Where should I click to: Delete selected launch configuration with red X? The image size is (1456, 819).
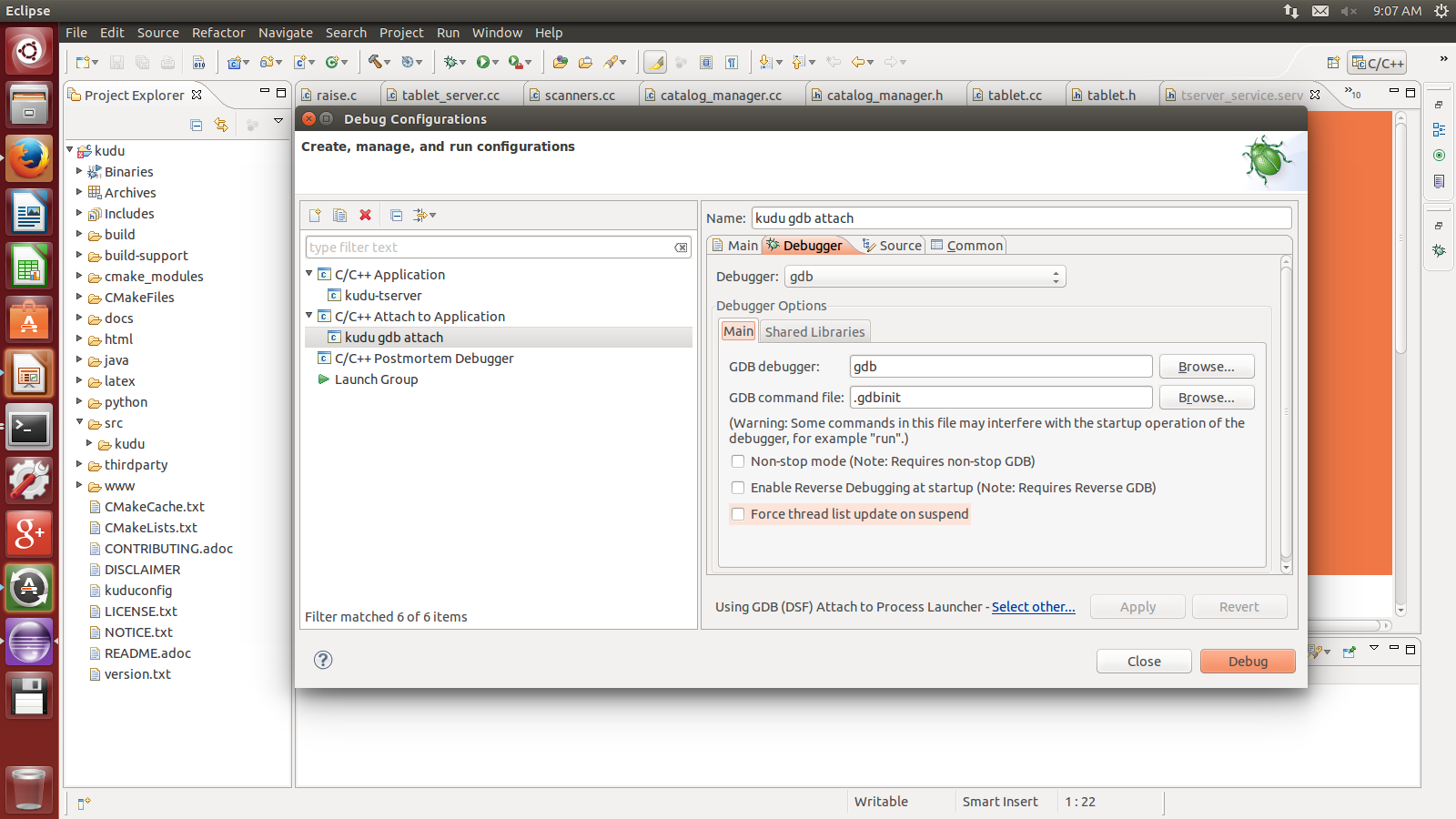coord(365,216)
